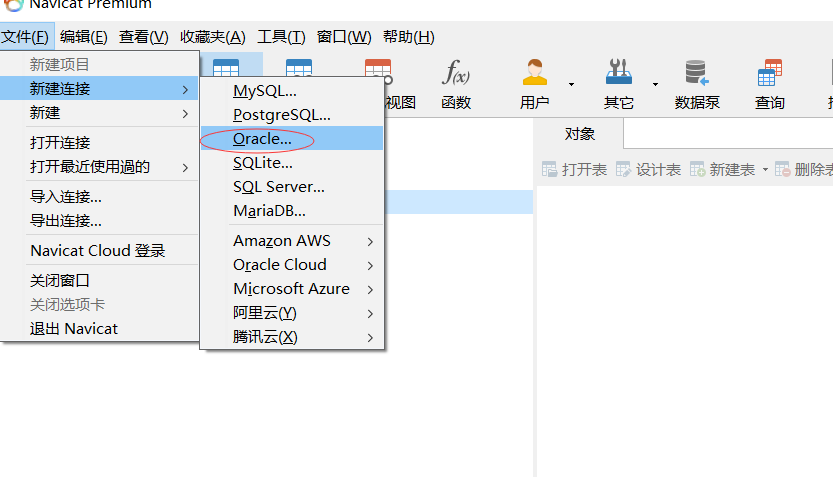833x477 pixels.
Task: Expand the Oracle Cloud submenu
Action: (x=370, y=266)
